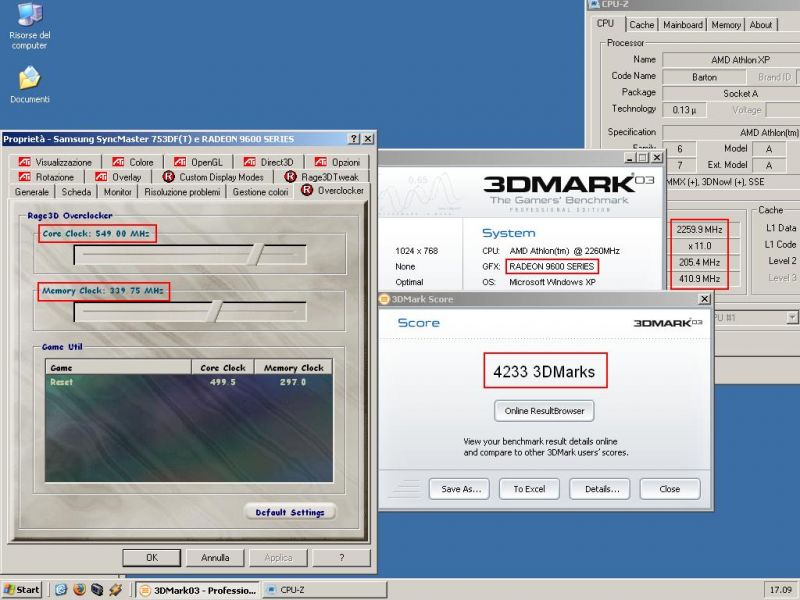Viewport: 800px width, 600px height.
Task: Click the title bar help ? icon
Action: [x=354, y=139]
